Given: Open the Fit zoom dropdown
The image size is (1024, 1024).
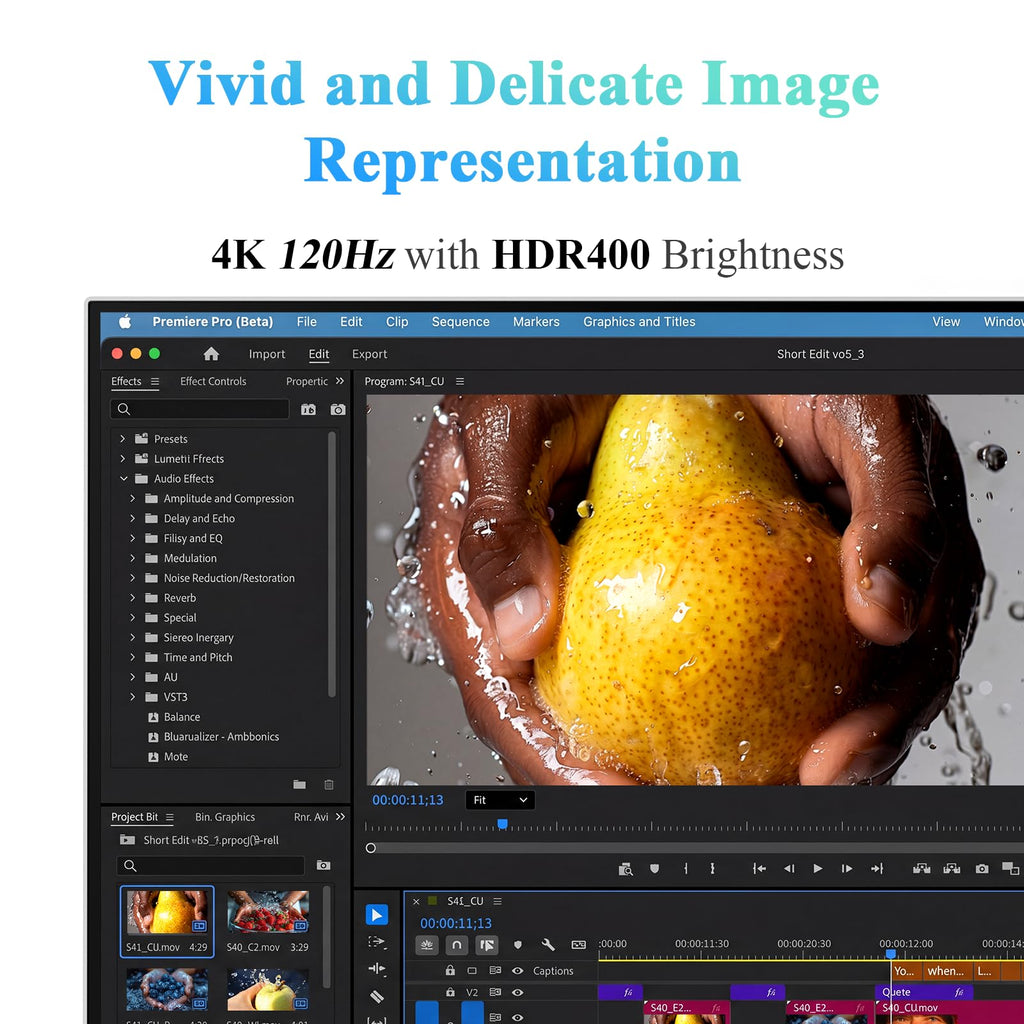Looking at the screenshot, I should pos(500,800).
